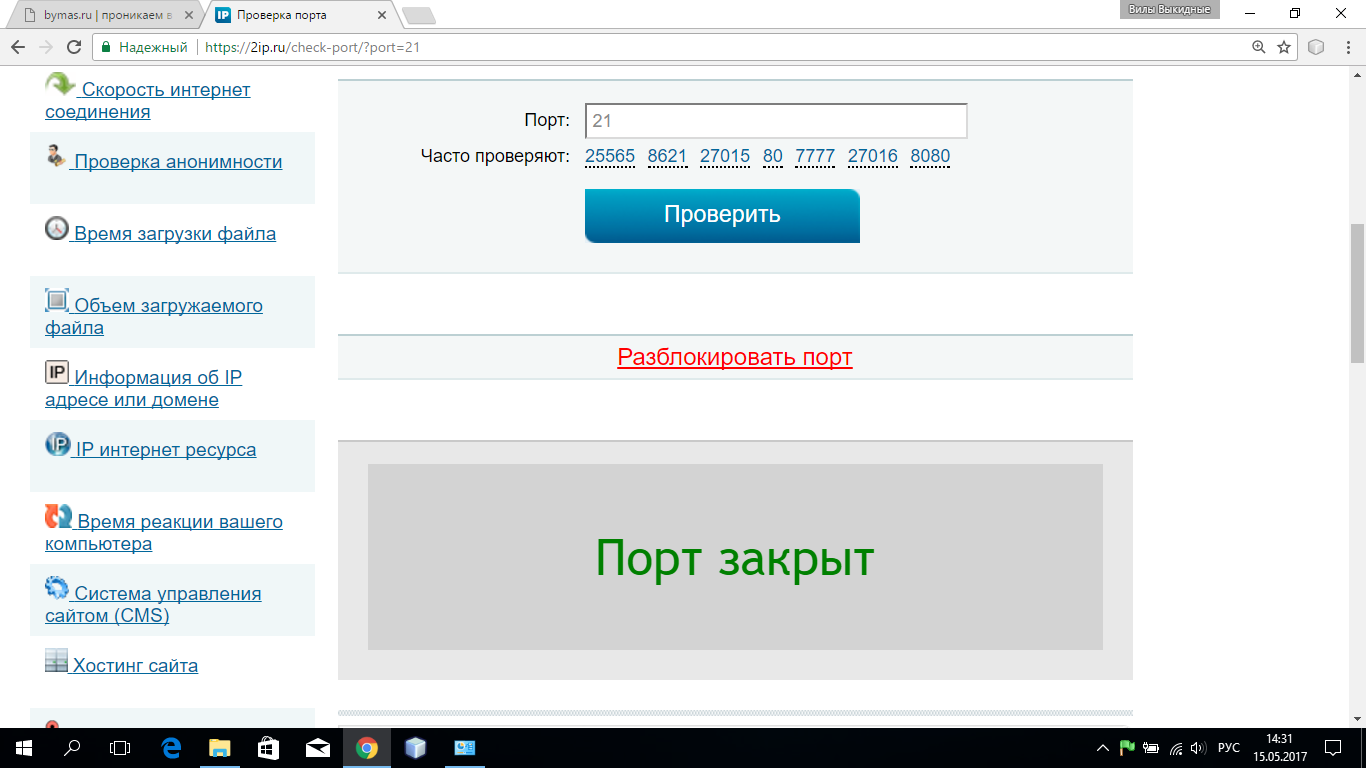Click the page vertical scrollbar thumb

(x=1357, y=293)
